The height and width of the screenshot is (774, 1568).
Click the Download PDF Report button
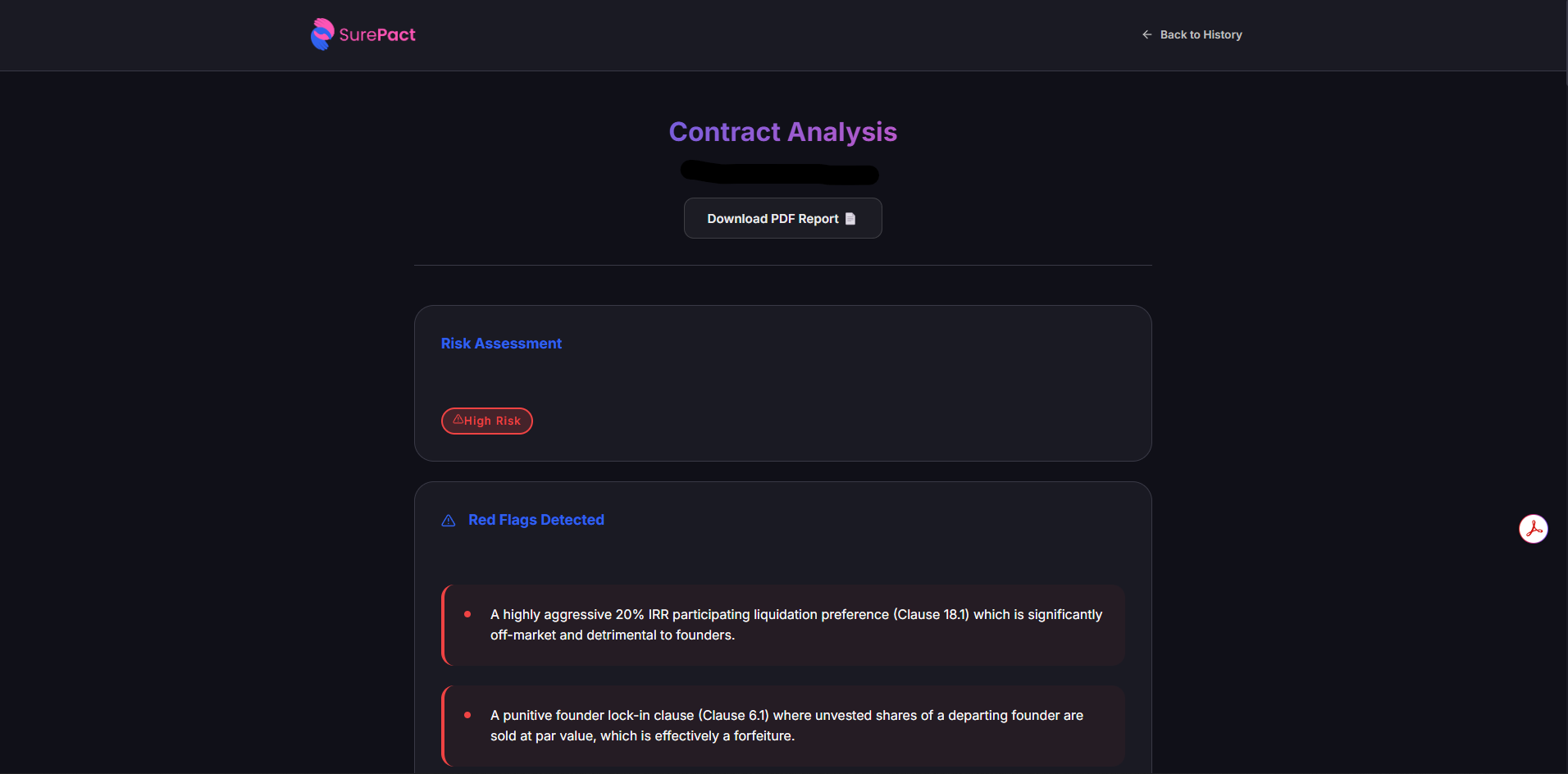(782, 218)
